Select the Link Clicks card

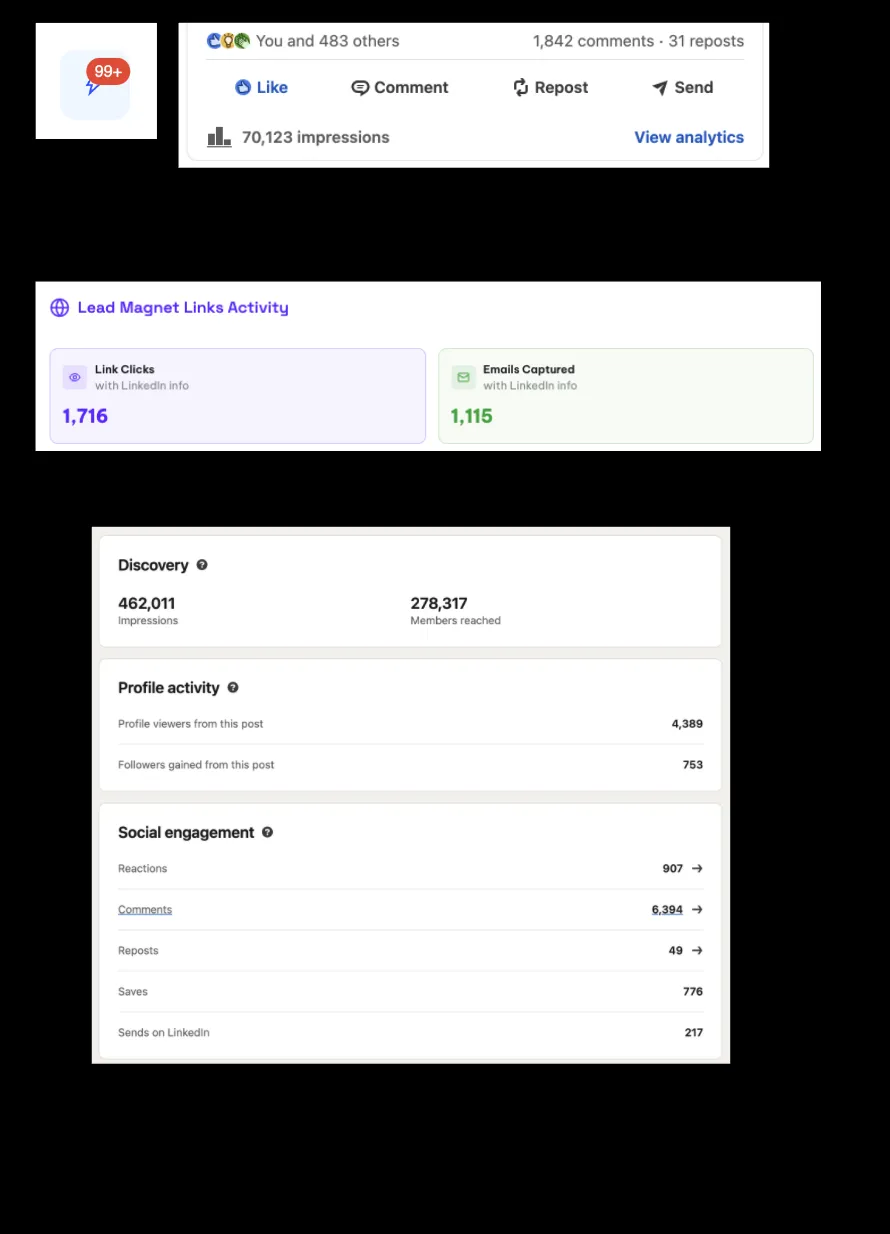coord(237,396)
